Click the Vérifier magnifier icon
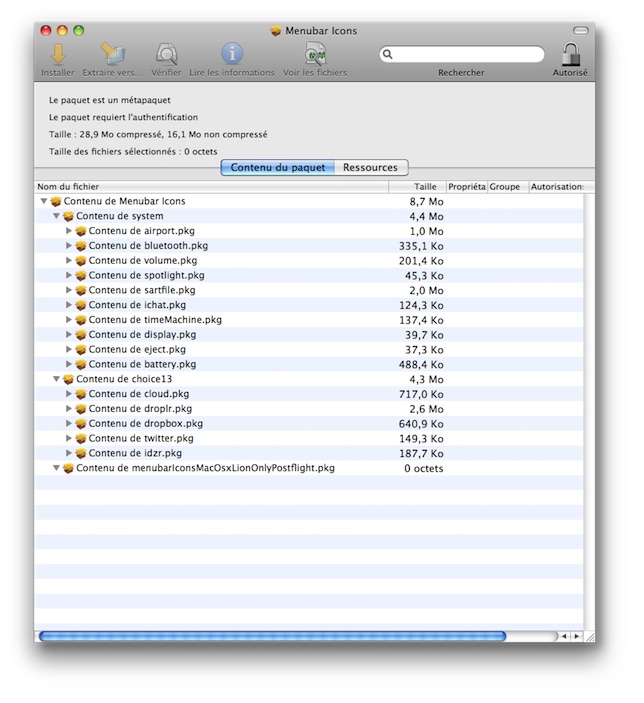This screenshot has height=703, width=644. [166, 54]
